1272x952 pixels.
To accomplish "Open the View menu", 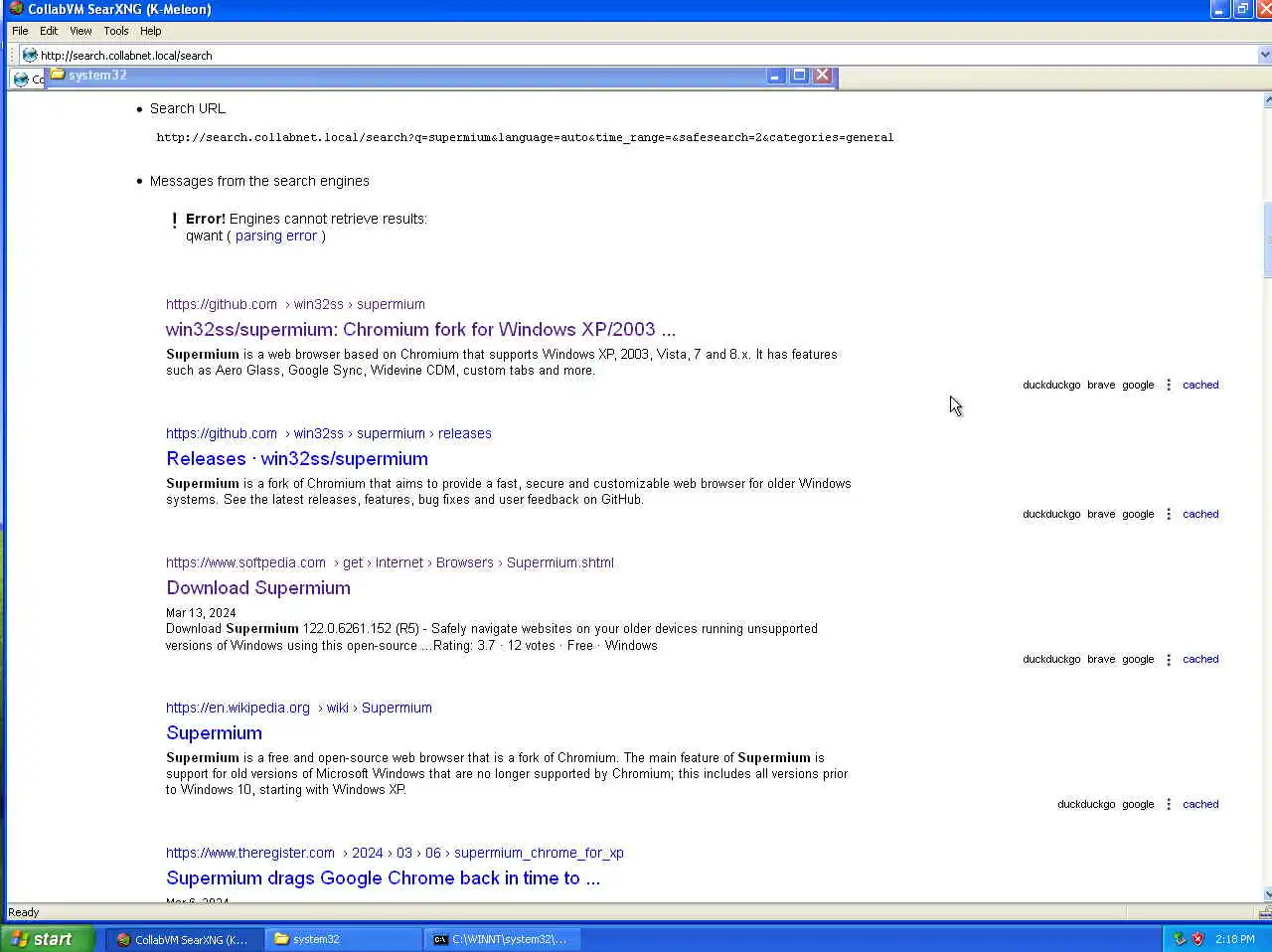I will point(80,31).
